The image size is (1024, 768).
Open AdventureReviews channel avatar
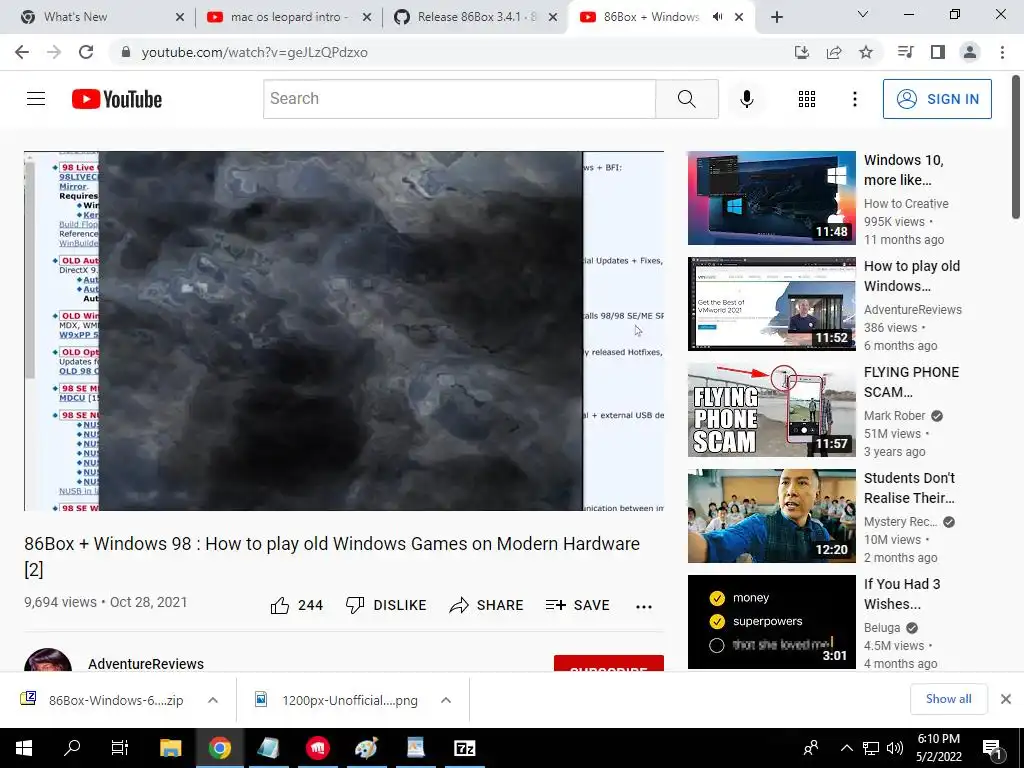[x=48, y=660]
